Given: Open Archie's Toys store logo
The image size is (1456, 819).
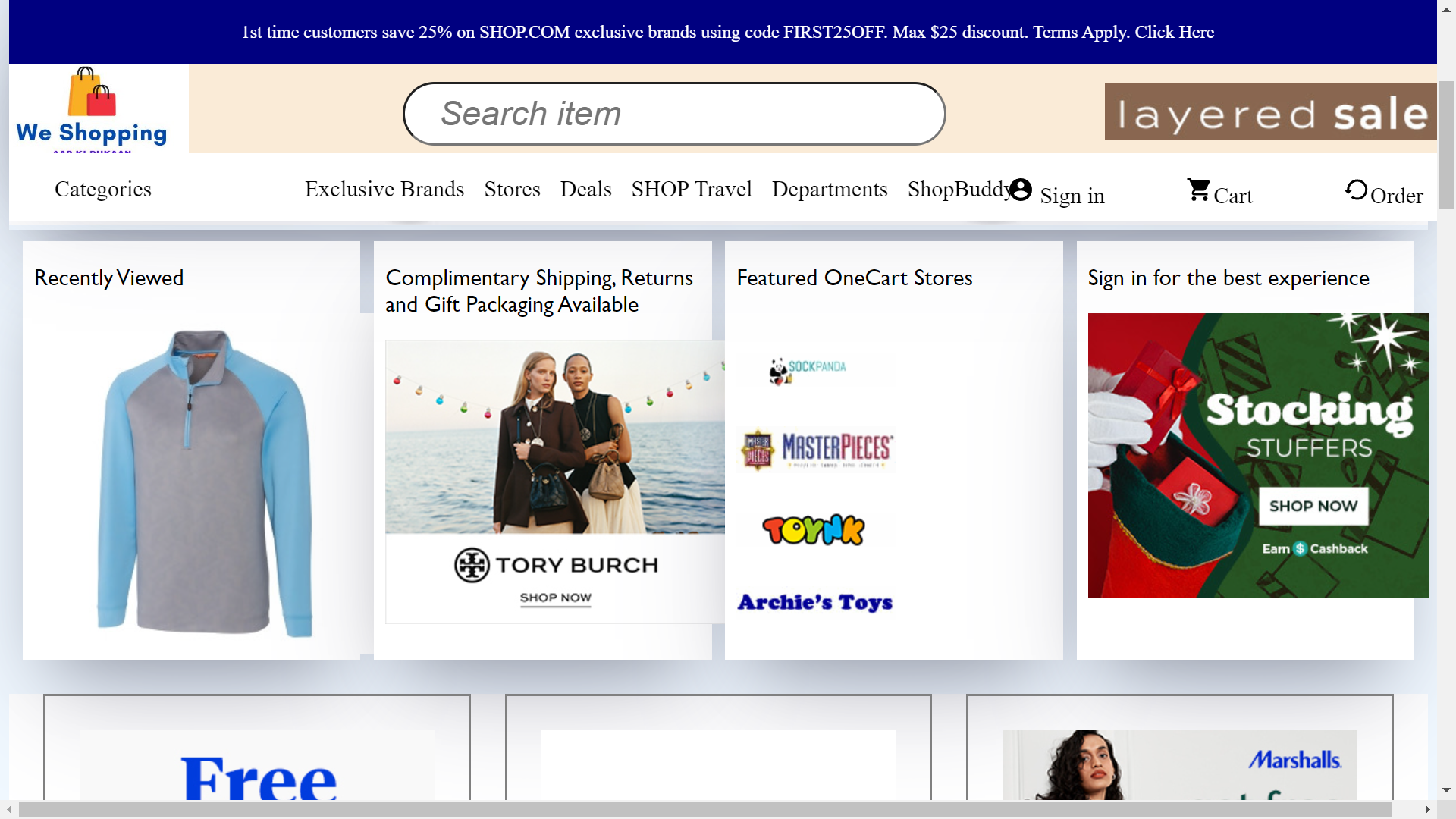Looking at the screenshot, I should click(x=815, y=602).
